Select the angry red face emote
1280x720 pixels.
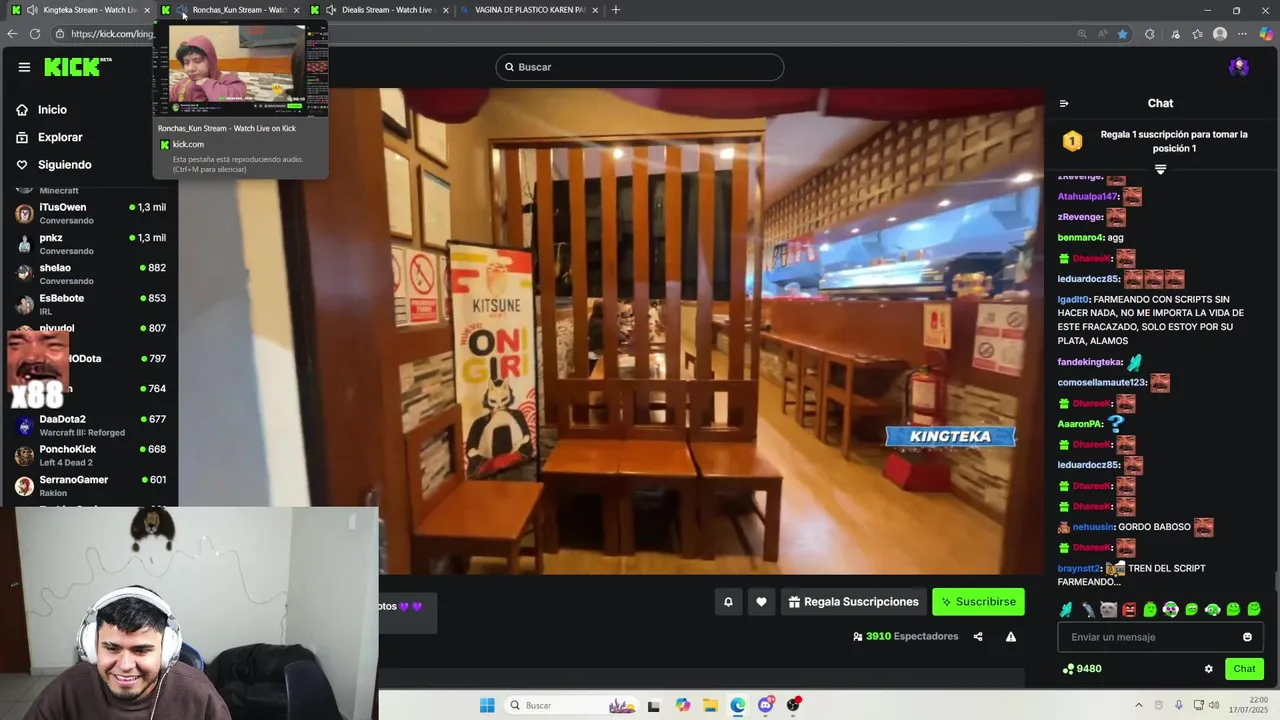1129,609
